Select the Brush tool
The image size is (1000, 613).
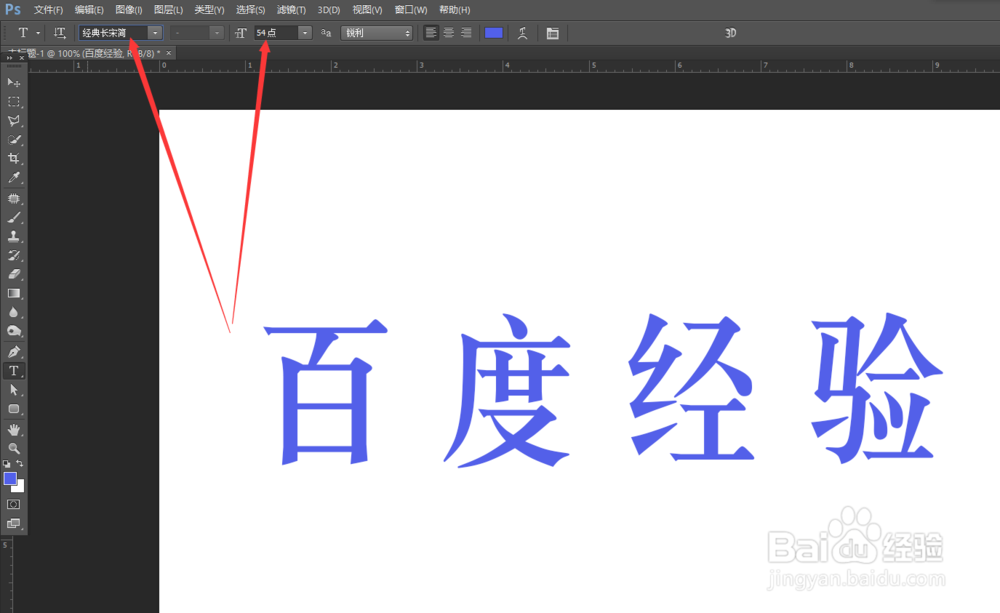13,218
